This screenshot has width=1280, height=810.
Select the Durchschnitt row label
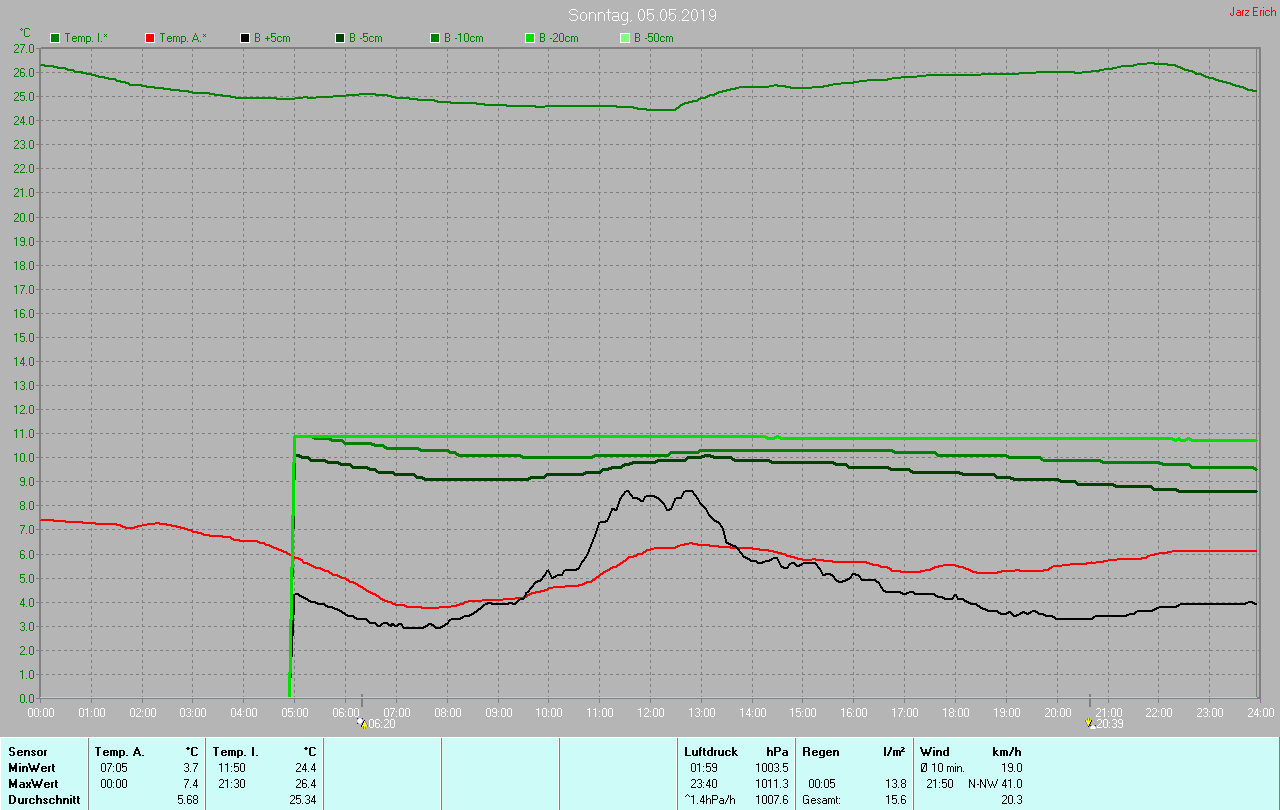pyautogui.click(x=44, y=799)
